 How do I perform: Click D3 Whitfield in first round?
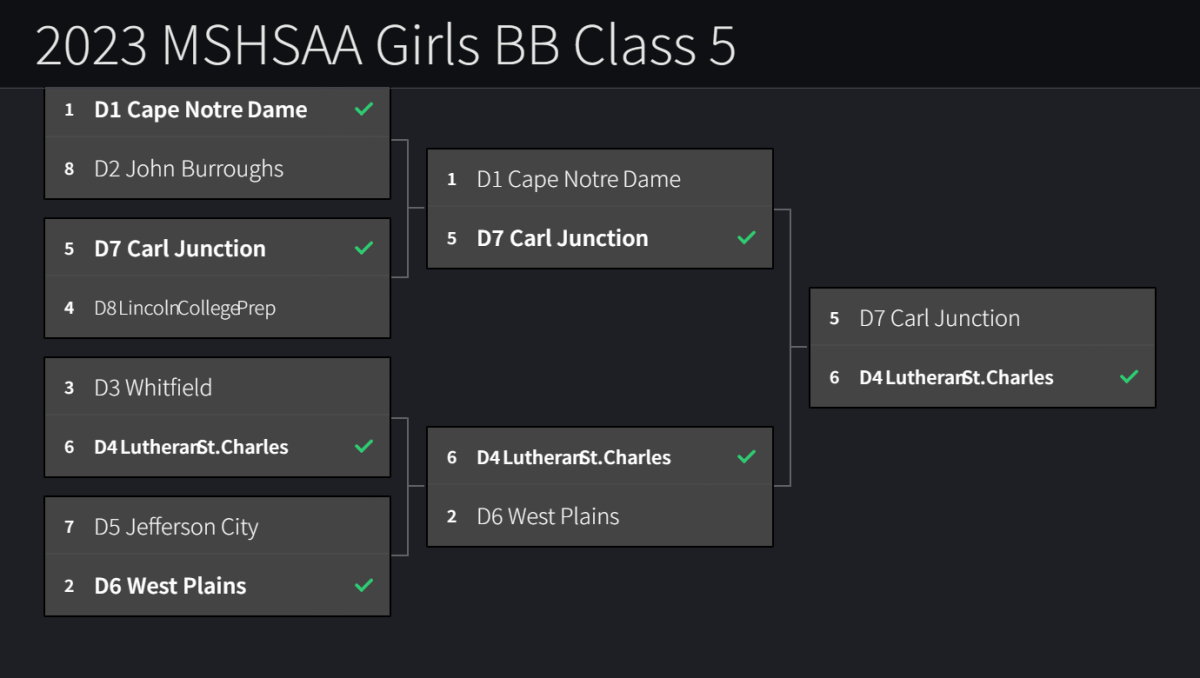[153, 388]
